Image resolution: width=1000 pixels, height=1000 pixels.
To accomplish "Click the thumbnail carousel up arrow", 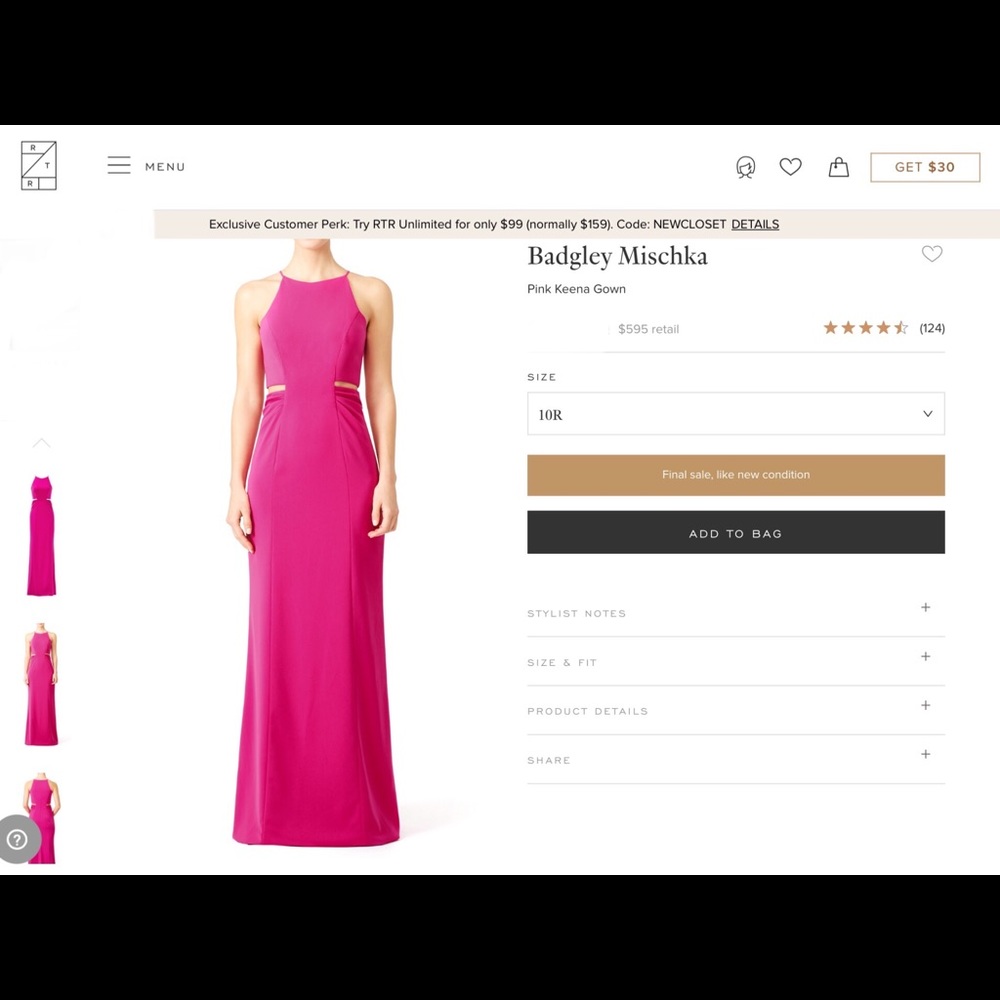I will coord(41,443).
